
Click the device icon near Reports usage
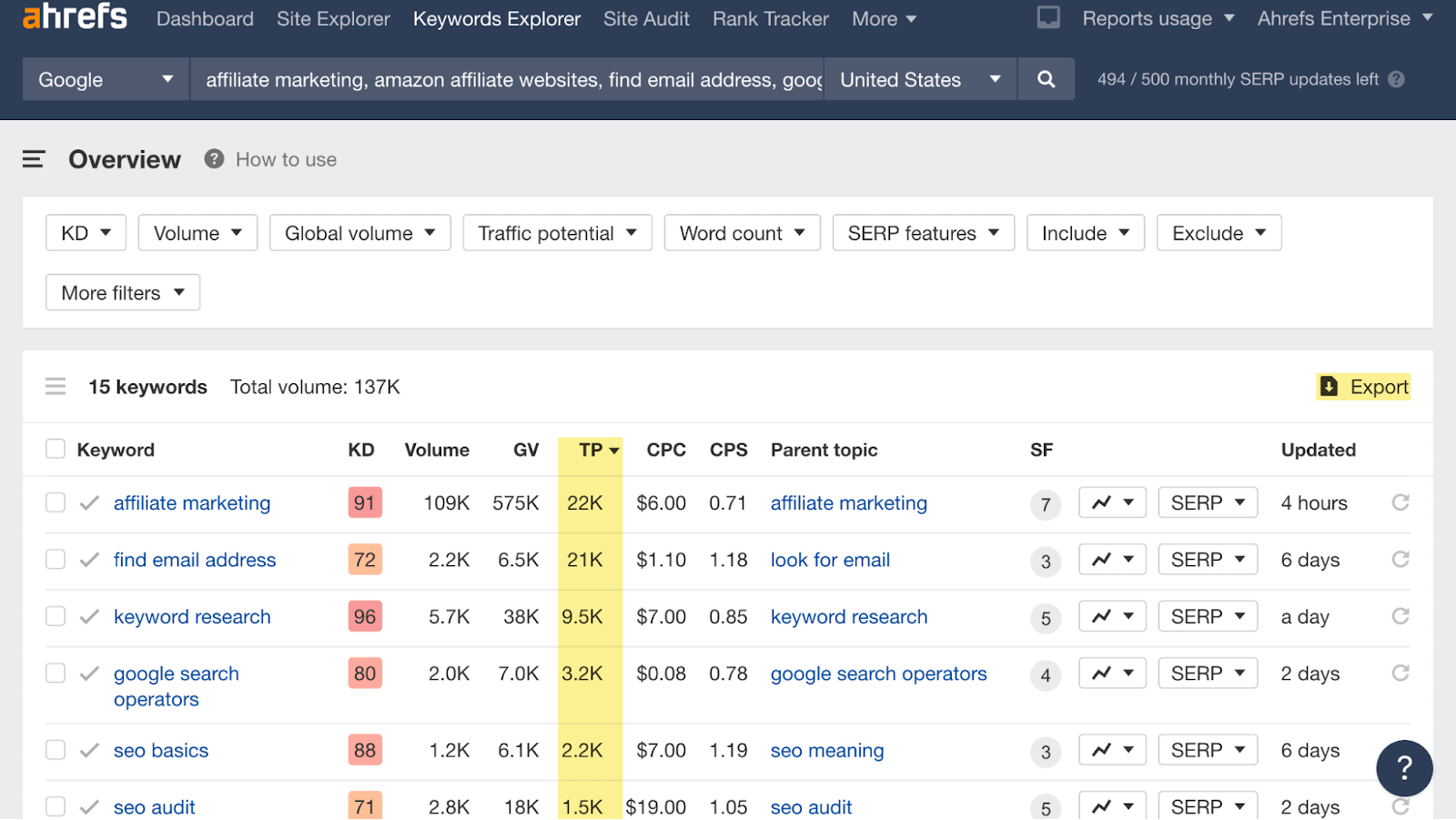click(1048, 16)
